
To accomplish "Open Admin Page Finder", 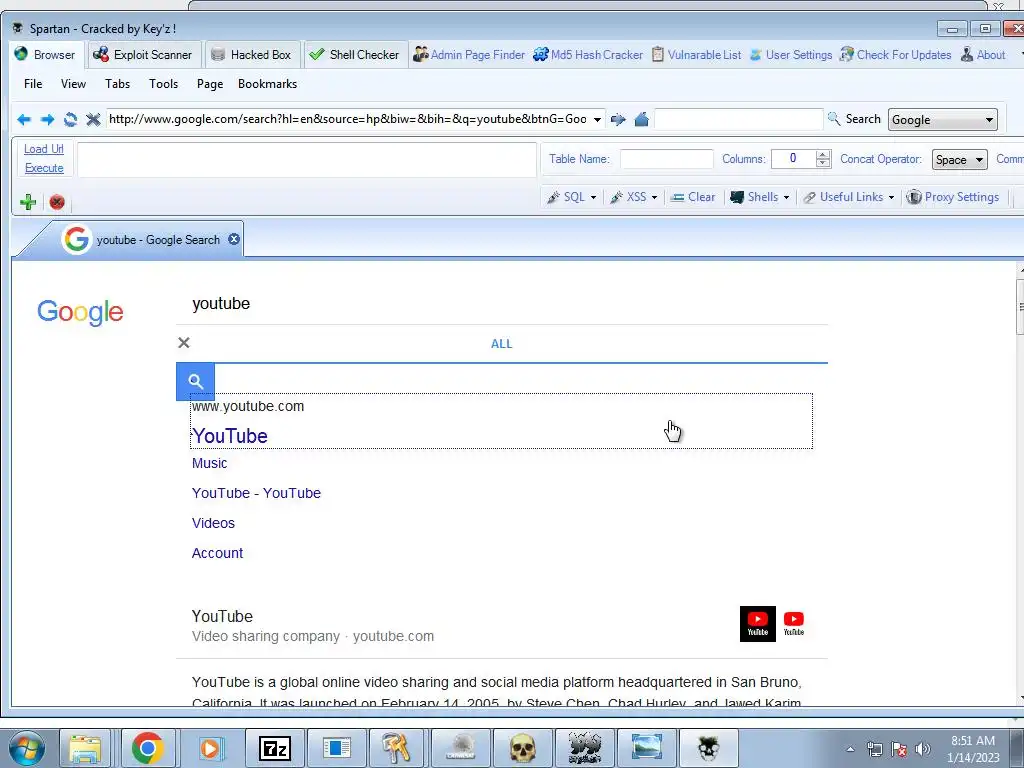I will (x=470, y=55).
